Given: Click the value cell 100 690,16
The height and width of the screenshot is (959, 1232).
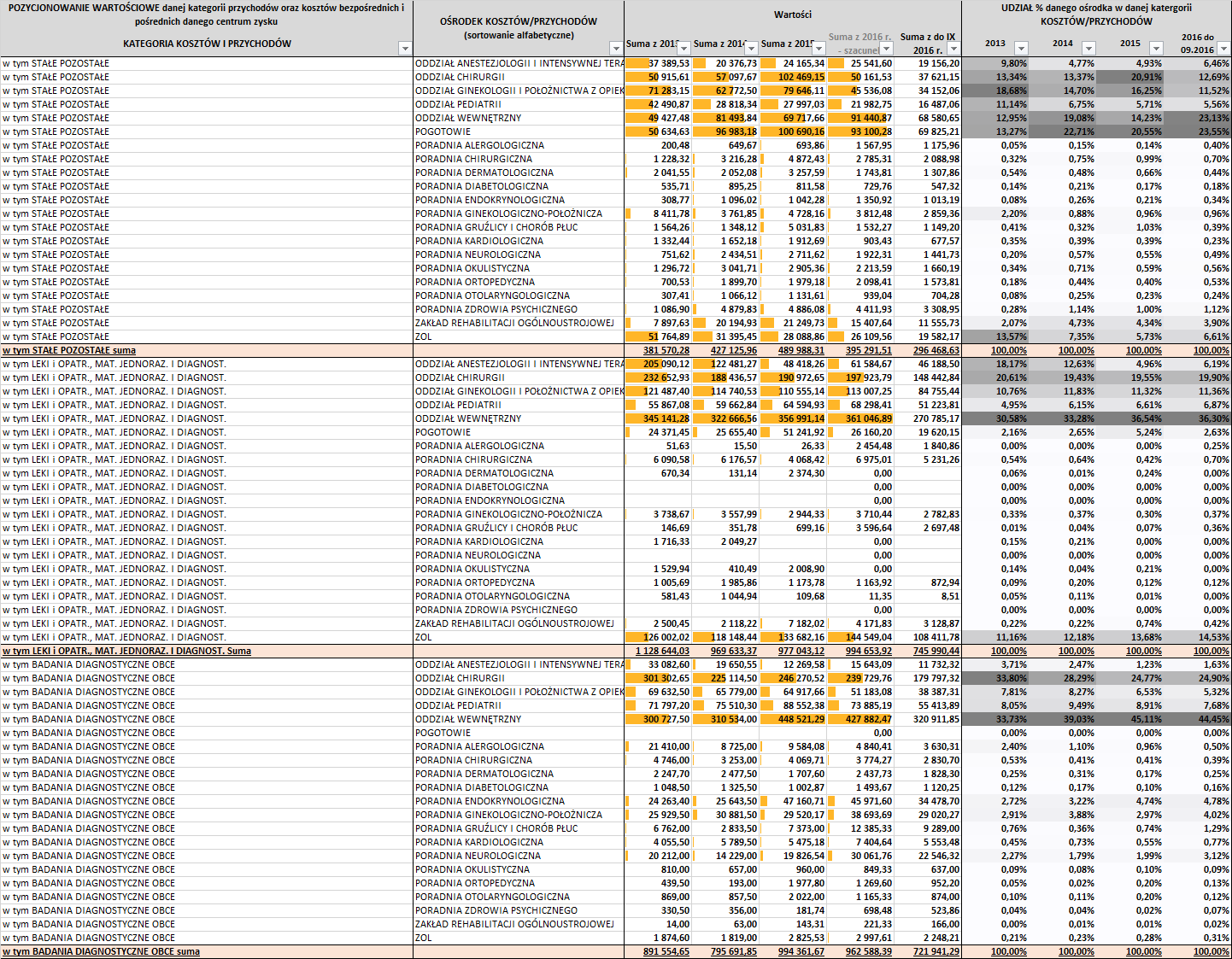Looking at the screenshot, I should [x=793, y=132].
